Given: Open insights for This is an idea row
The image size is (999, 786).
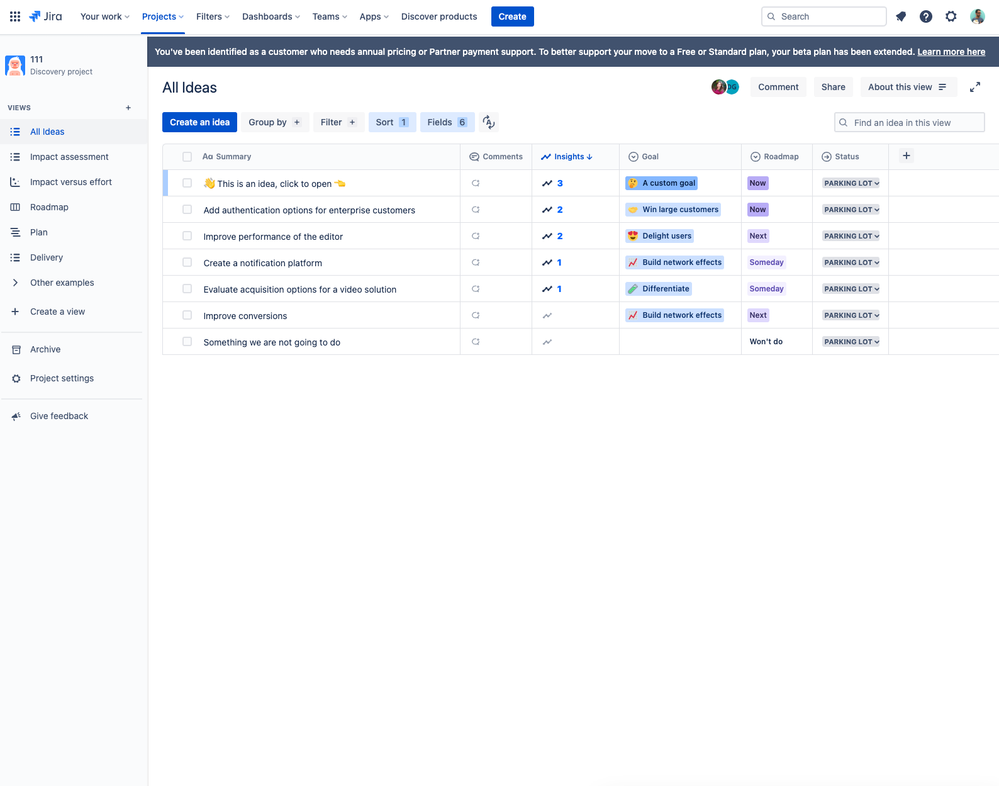Looking at the screenshot, I should coord(552,183).
